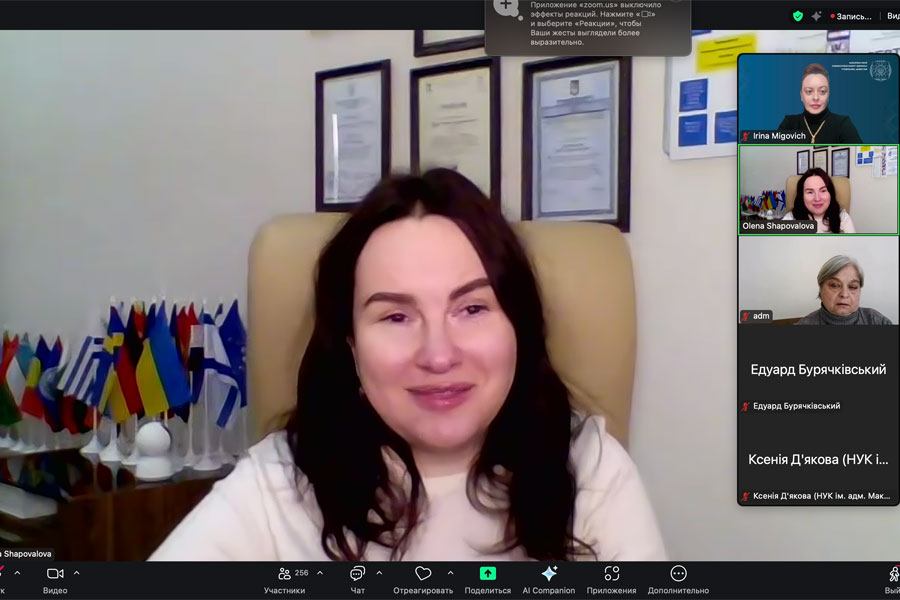Select Едуард Бурячківський participant tile
The height and width of the screenshot is (600, 900).
click(x=818, y=370)
